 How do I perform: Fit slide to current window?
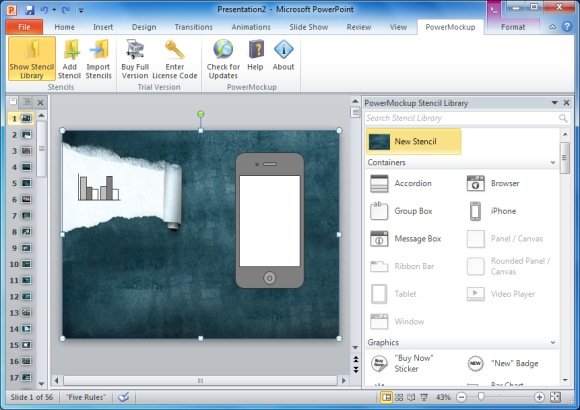click(x=555, y=397)
